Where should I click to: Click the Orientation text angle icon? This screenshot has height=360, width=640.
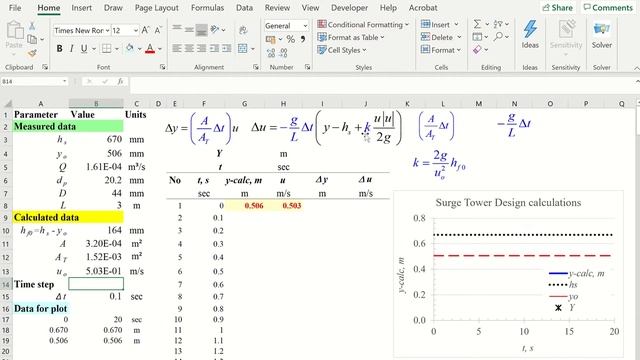click(x=215, y=29)
